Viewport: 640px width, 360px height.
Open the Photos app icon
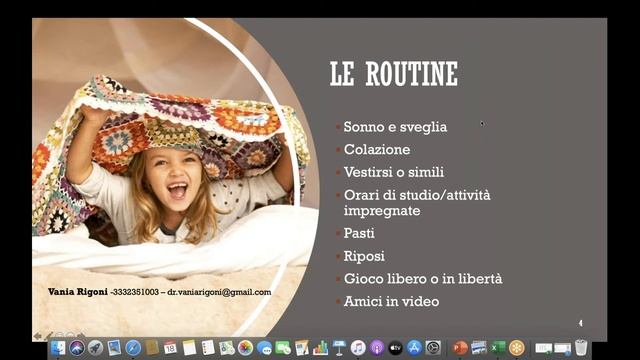[245, 348]
